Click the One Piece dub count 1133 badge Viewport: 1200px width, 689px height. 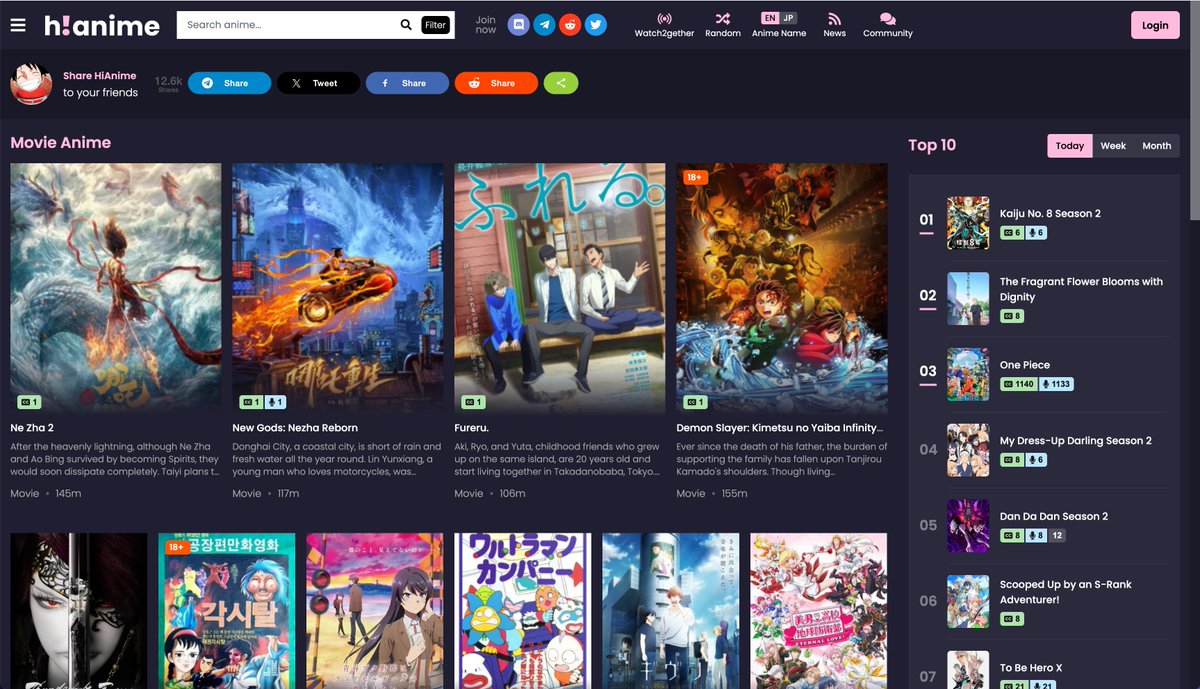(1055, 384)
